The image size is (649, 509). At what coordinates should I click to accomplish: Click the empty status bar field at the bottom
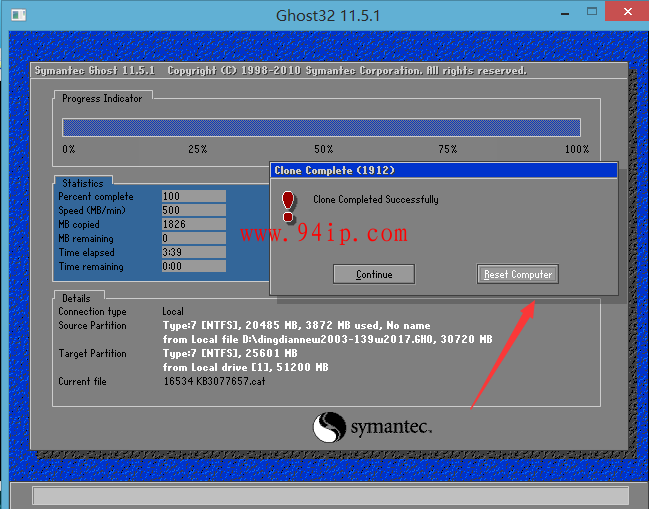(330, 495)
